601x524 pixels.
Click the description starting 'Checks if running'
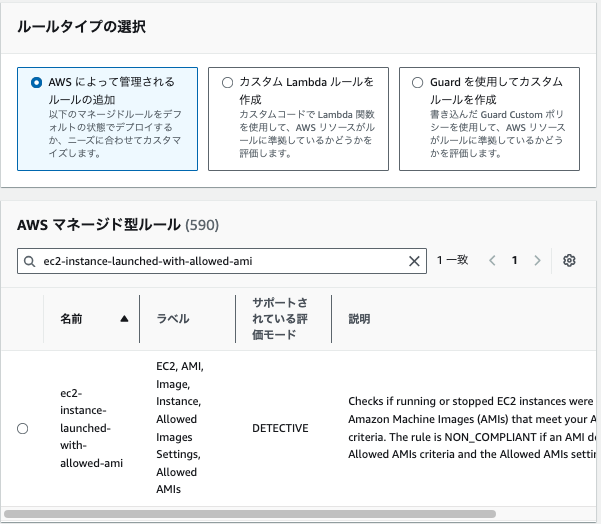[472, 428]
